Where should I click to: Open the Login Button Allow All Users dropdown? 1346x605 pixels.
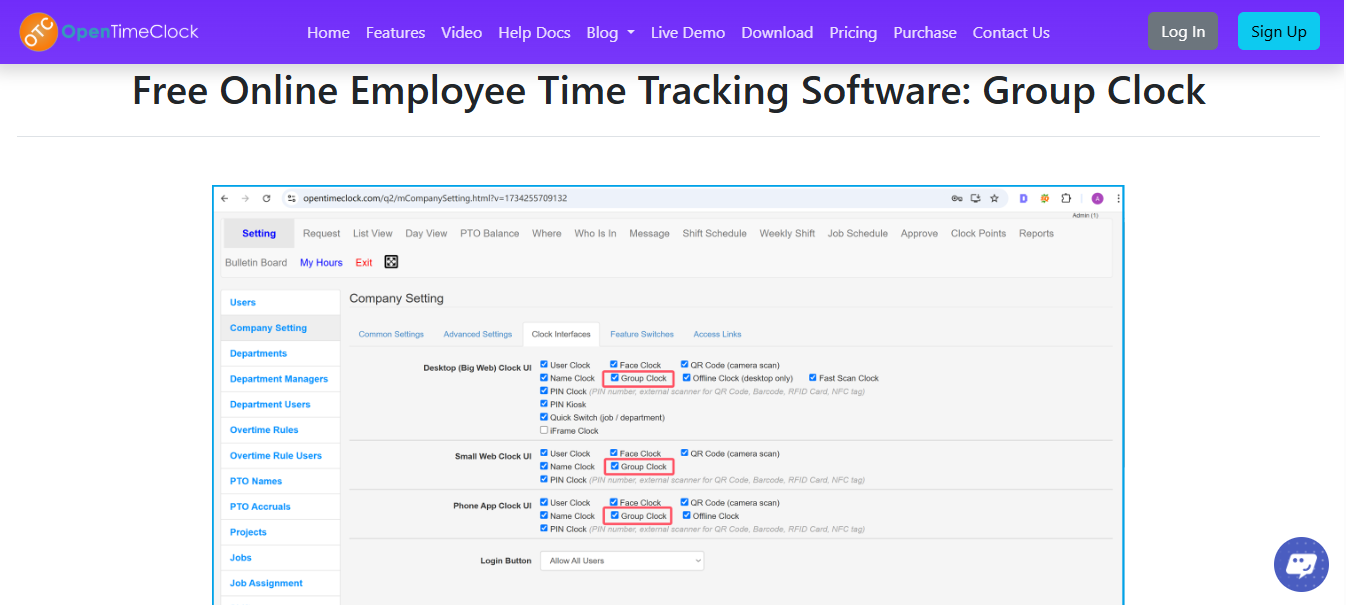622,561
